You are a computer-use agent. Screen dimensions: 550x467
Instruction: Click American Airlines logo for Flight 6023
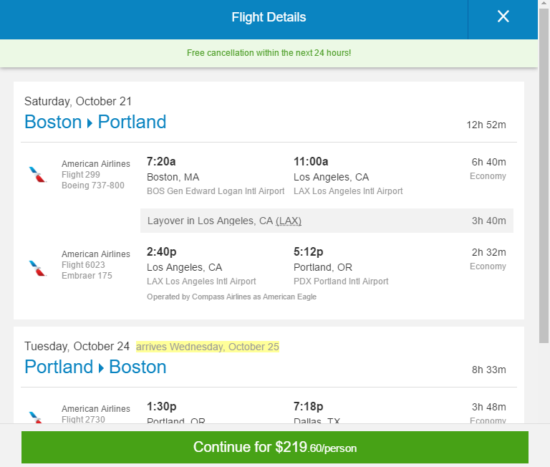[x=38, y=268]
